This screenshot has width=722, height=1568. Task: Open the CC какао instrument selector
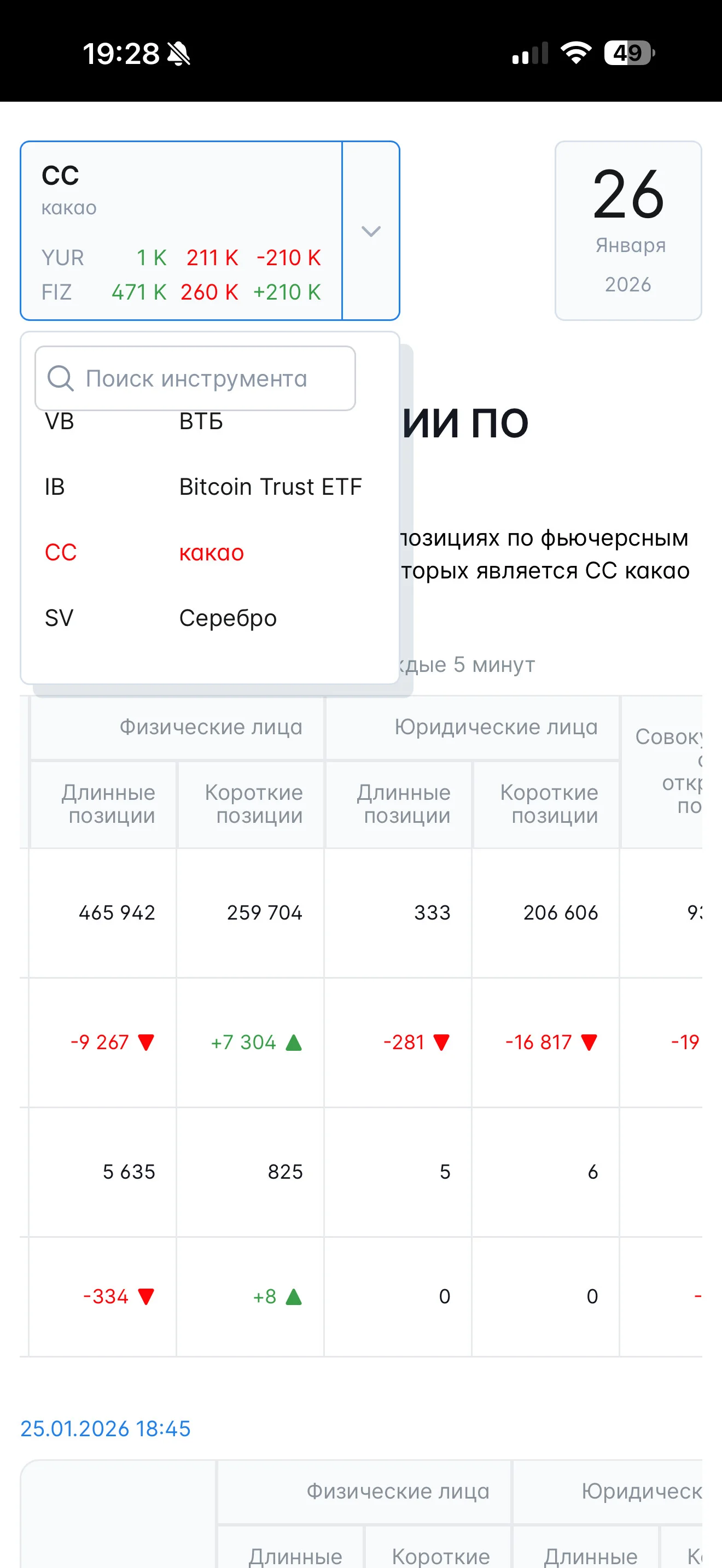[182, 231]
